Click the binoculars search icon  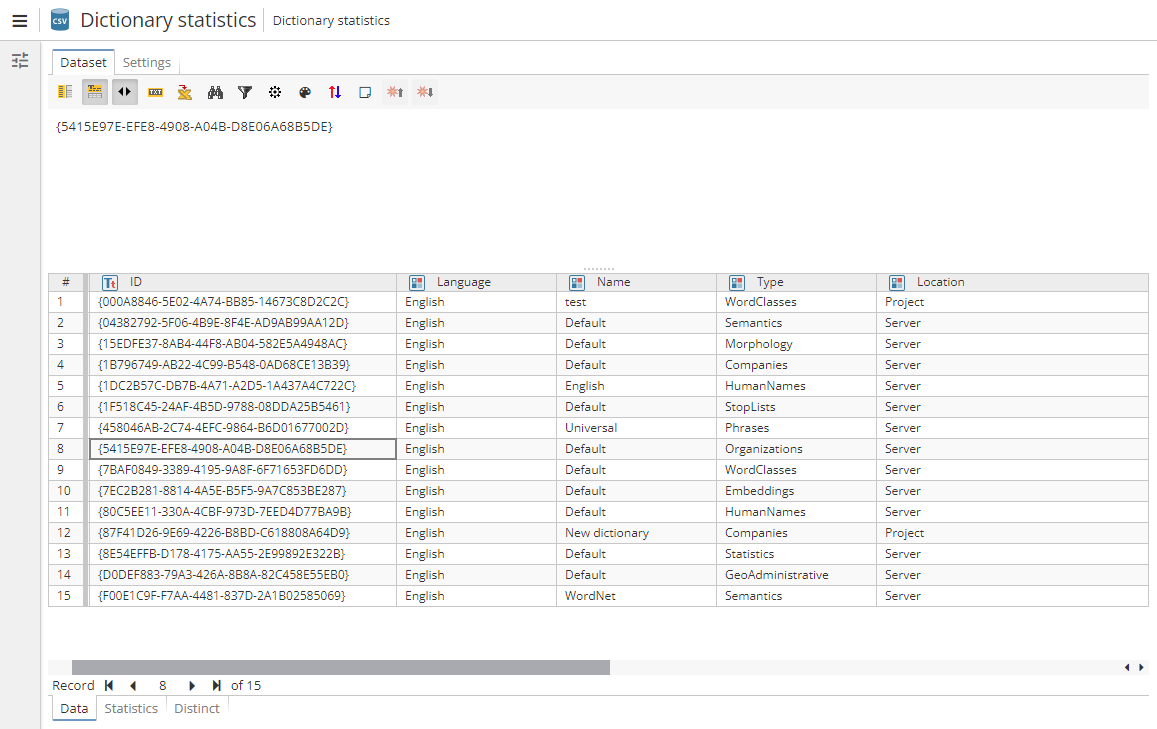(x=215, y=92)
